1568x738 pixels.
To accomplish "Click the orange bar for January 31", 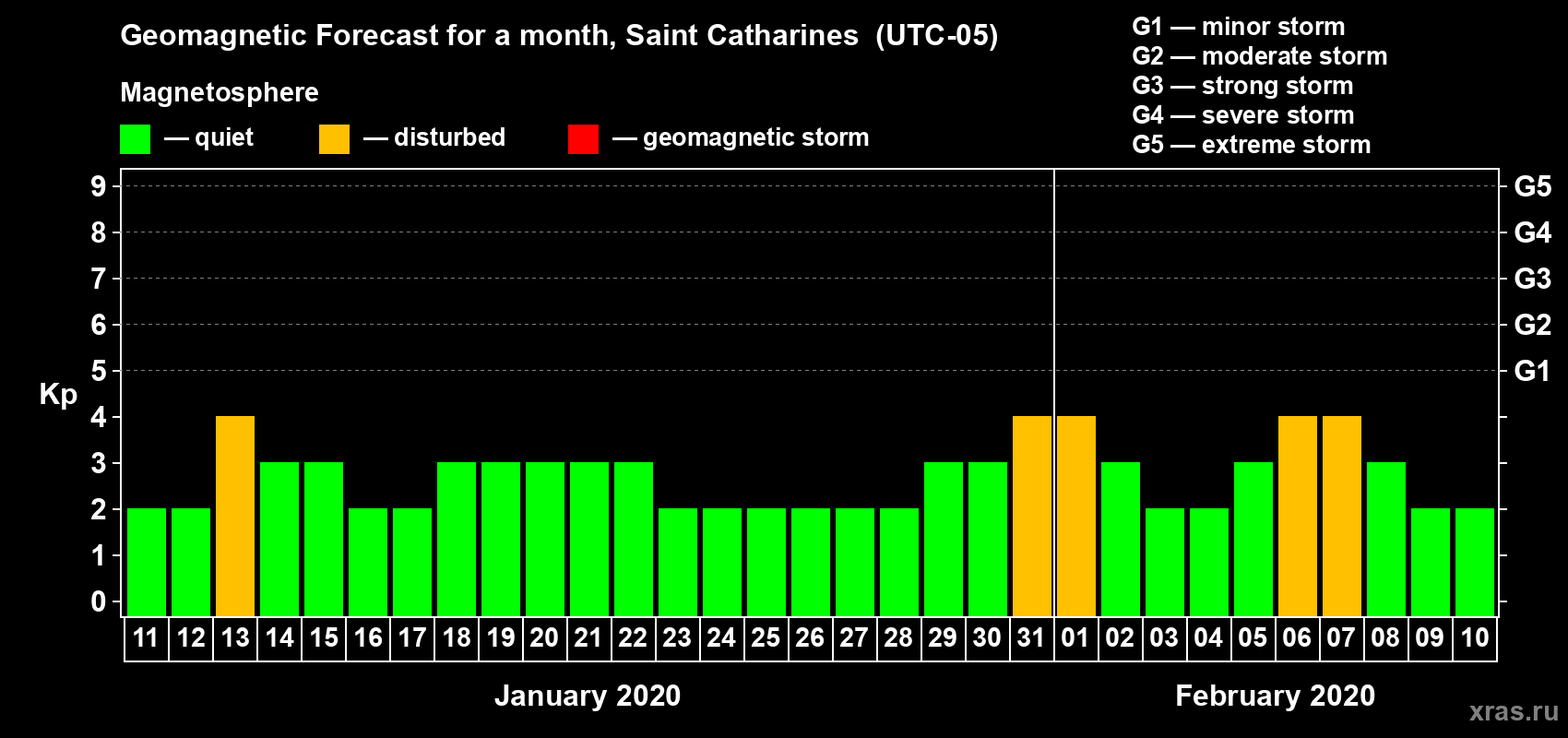I will tap(1032, 517).
